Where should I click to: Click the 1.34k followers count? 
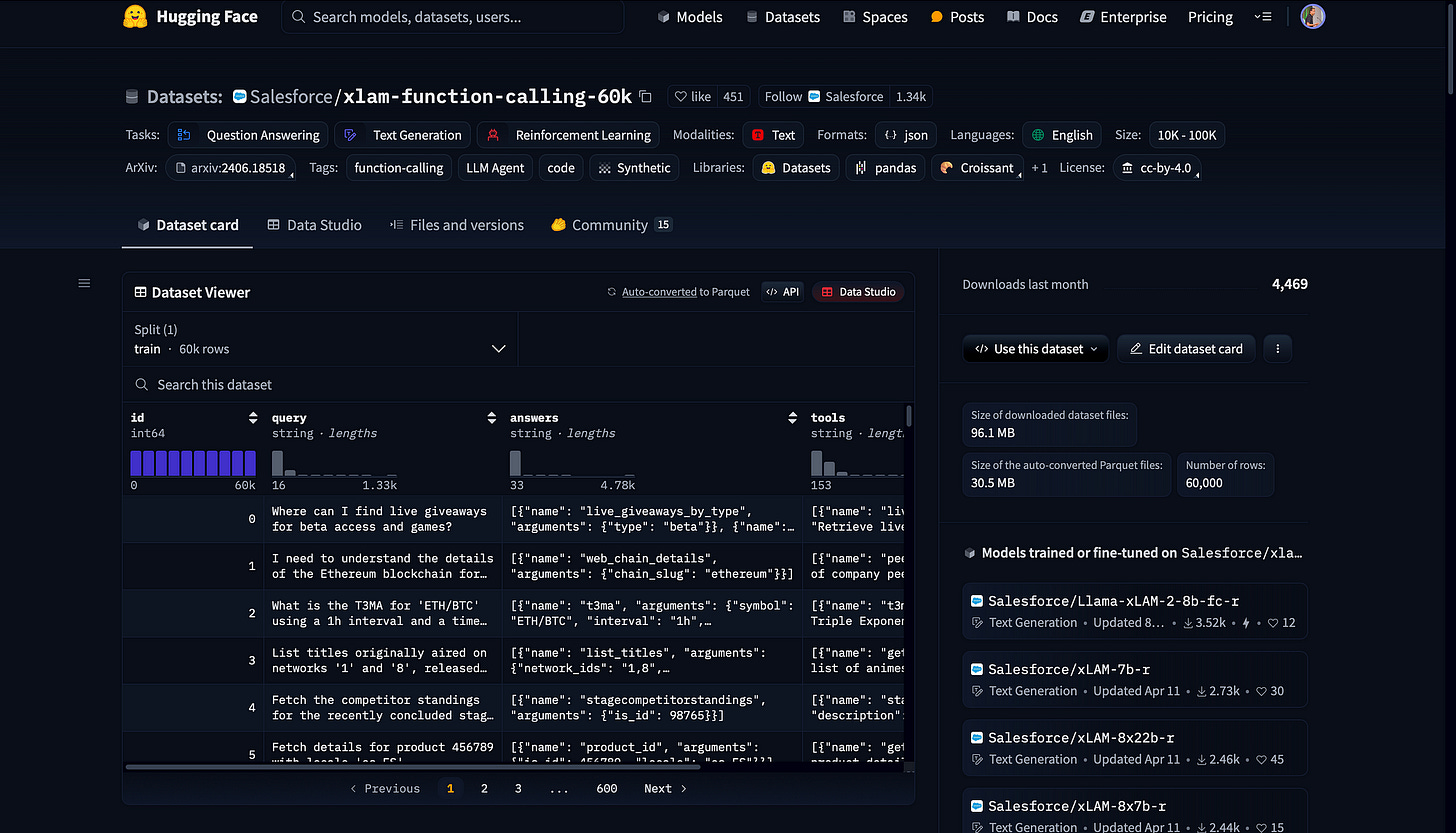pos(911,97)
